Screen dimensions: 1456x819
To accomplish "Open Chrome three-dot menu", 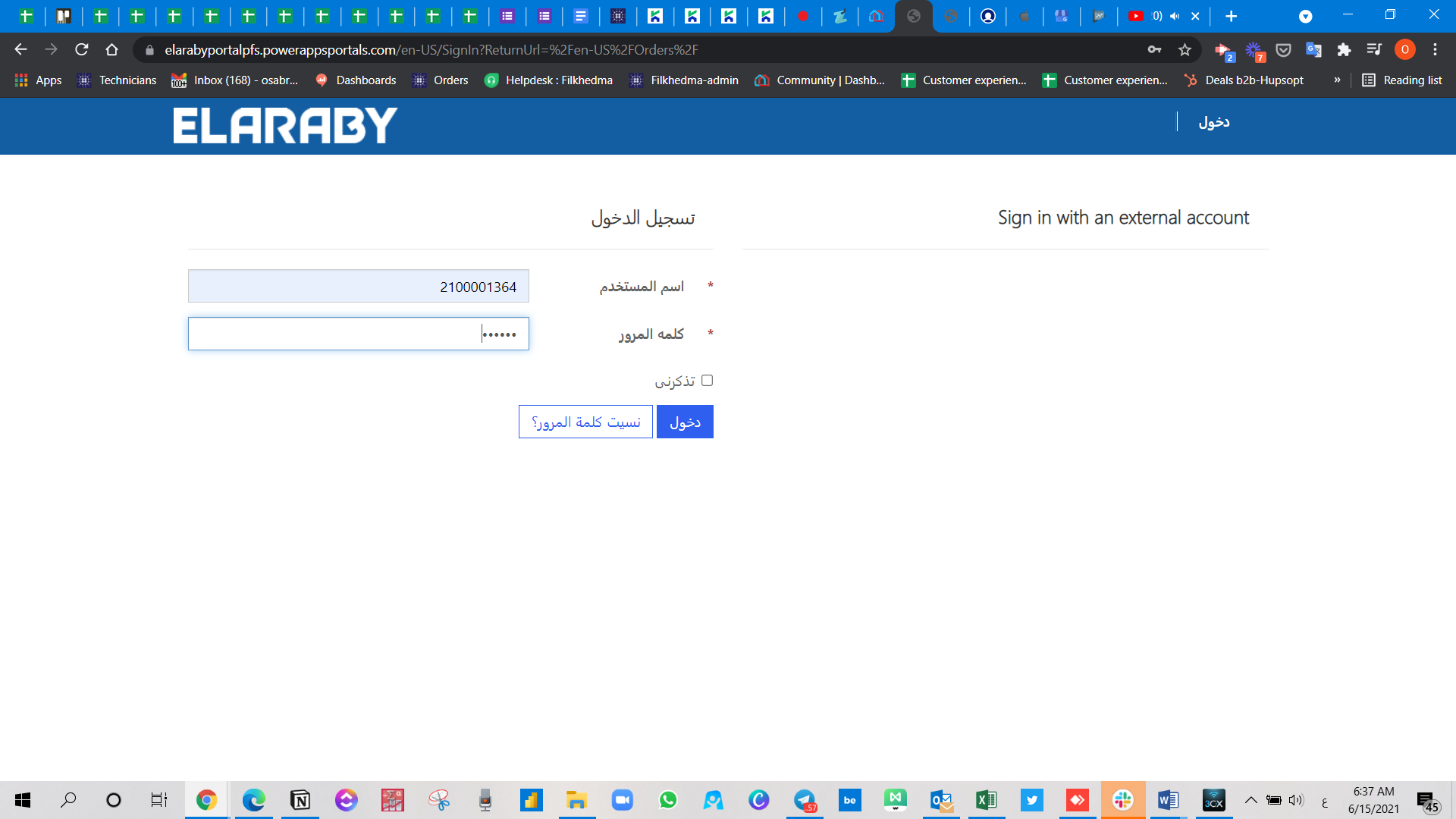I will coord(1435,50).
